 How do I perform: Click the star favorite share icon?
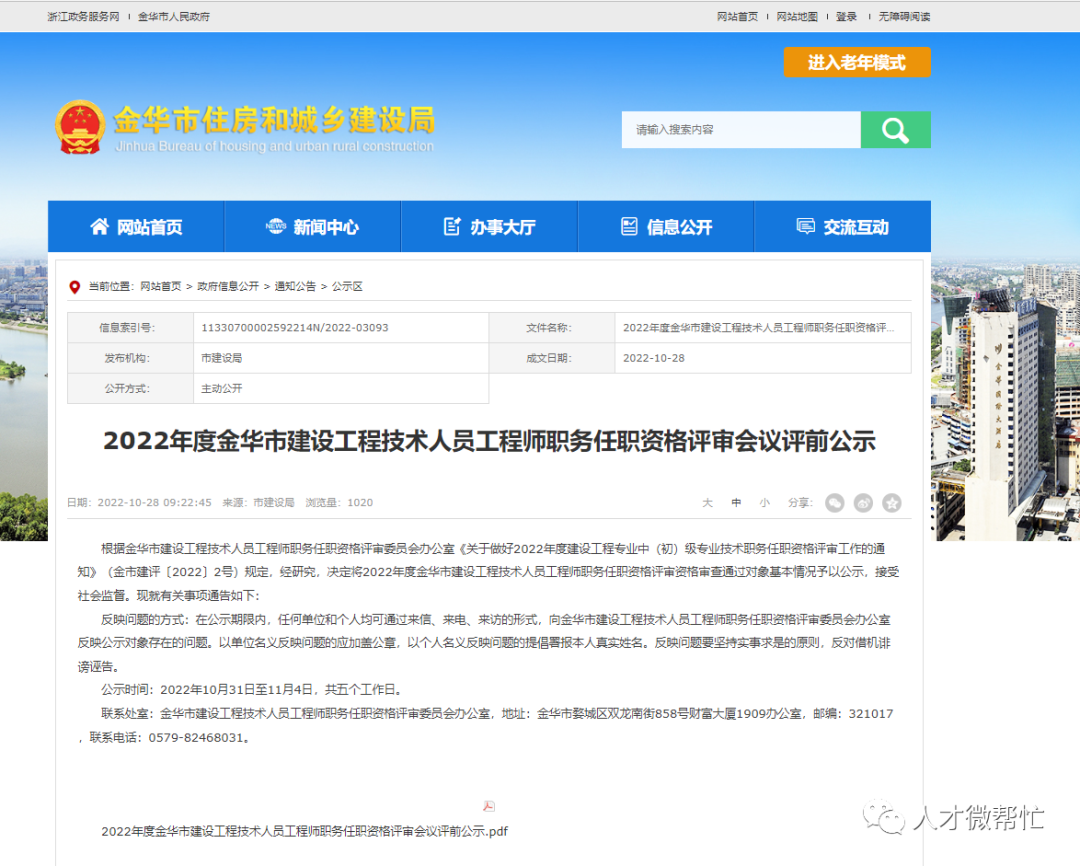click(x=891, y=502)
